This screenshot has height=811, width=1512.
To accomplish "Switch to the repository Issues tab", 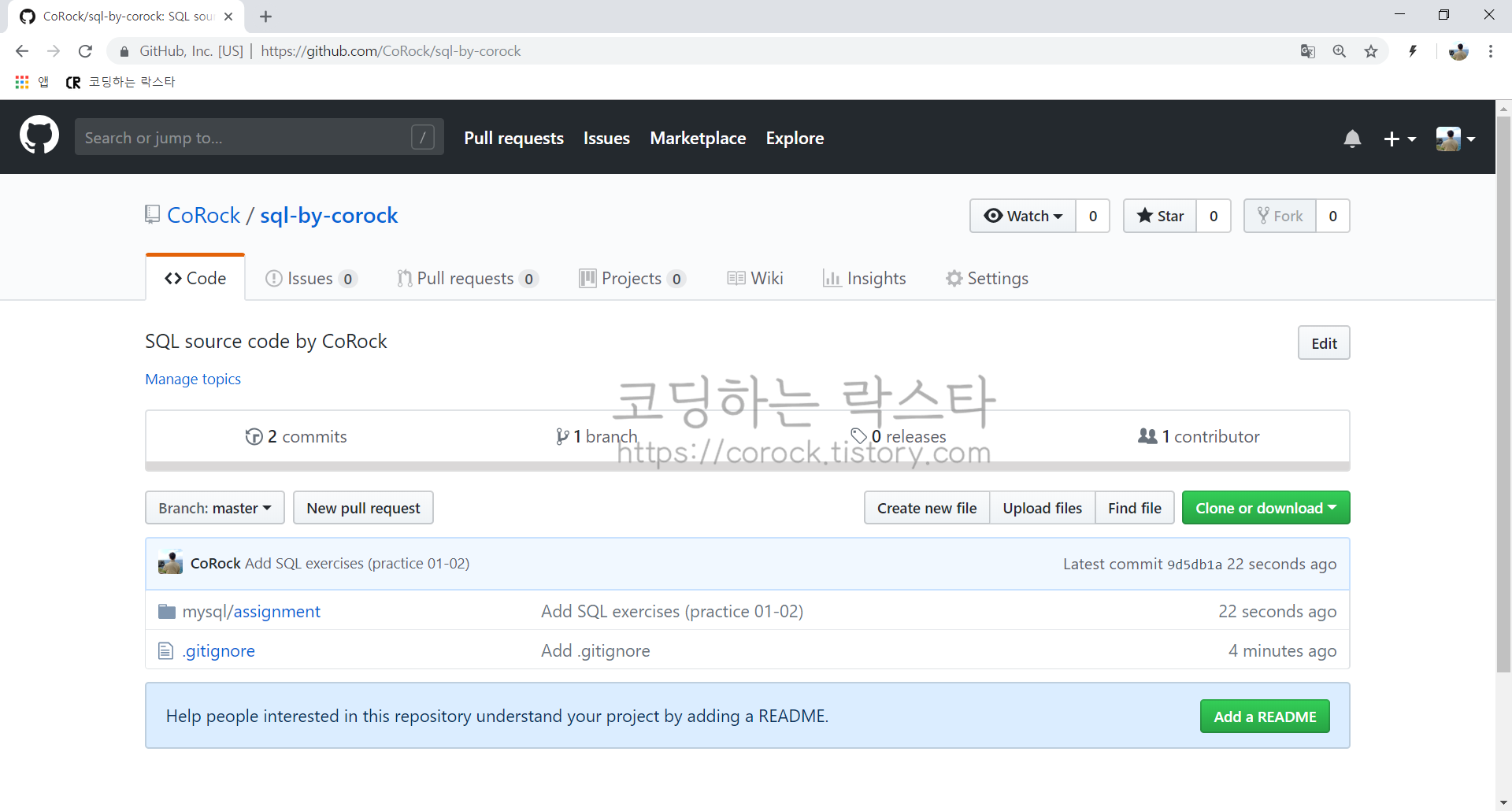I will (311, 278).
